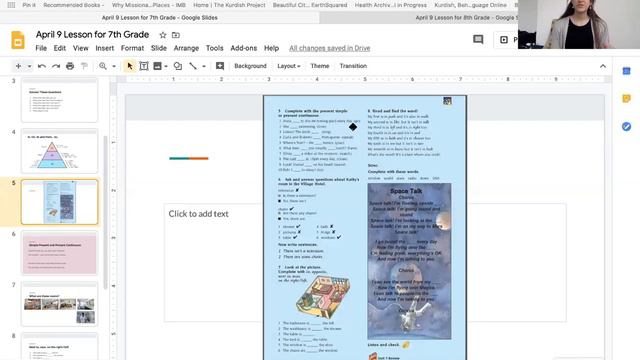The image size is (640, 360).
Task: Click the Add comment toolbar icon
Action: tap(220, 66)
